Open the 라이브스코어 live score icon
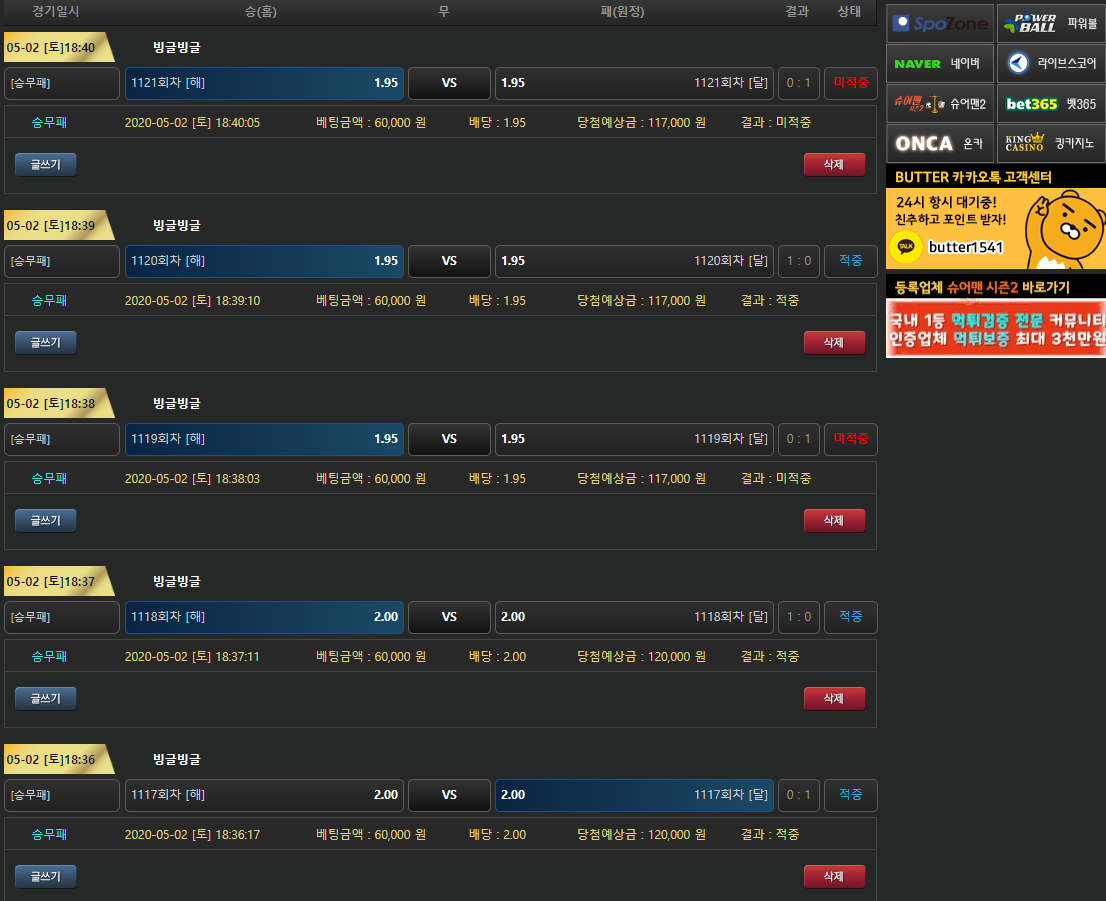1106x901 pixels. (1051, 63)
